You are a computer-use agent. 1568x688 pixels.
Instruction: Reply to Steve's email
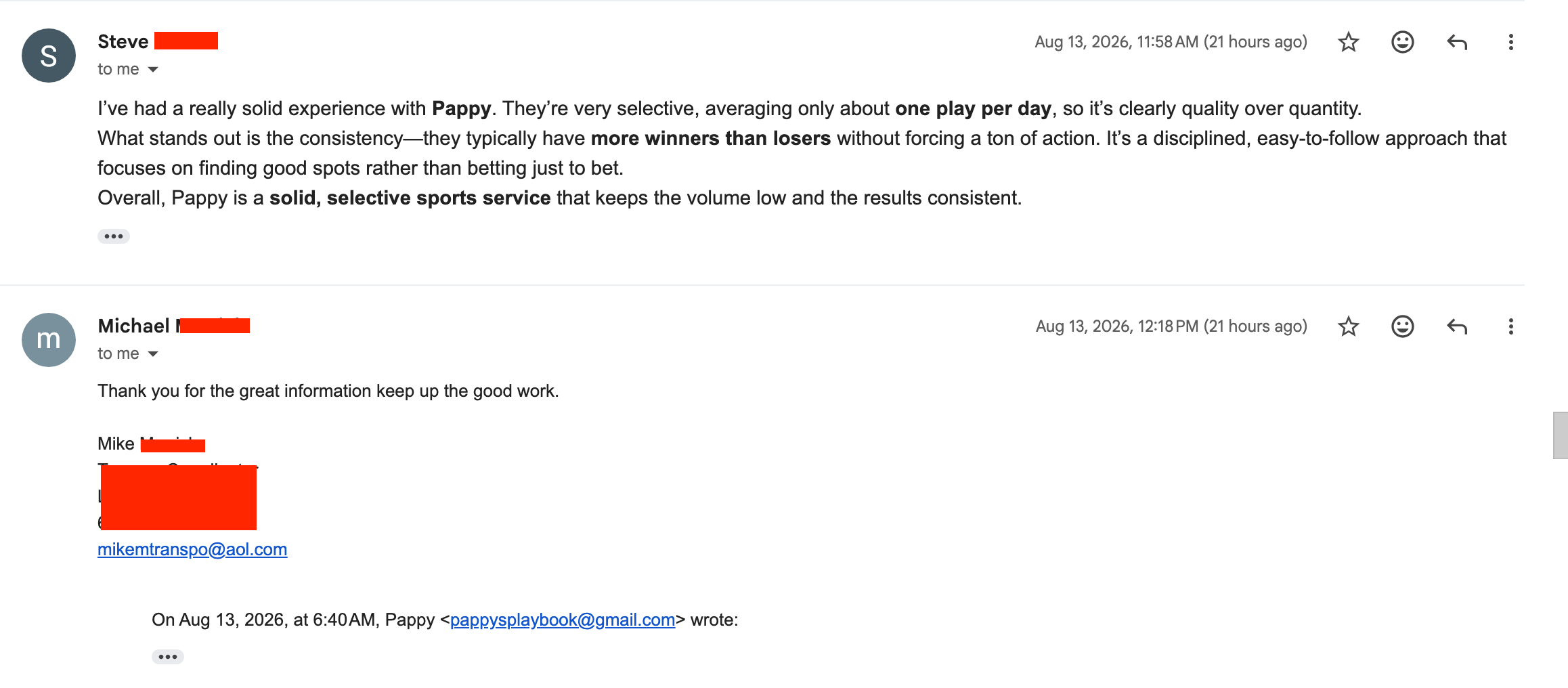point(1457,42)
